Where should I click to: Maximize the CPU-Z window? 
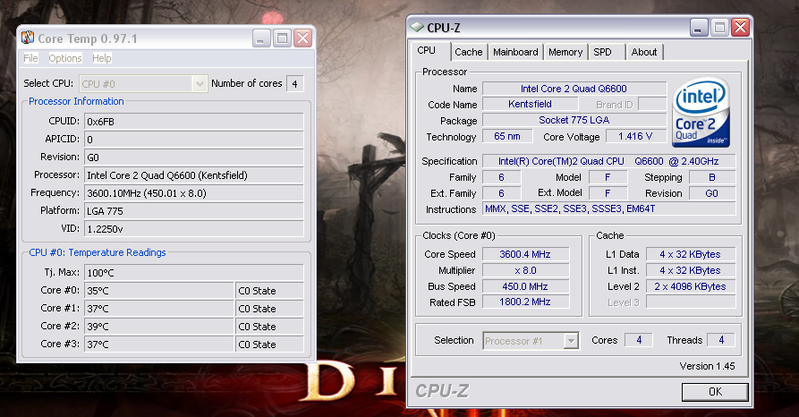pyautogui.click(x=720, y=27)
